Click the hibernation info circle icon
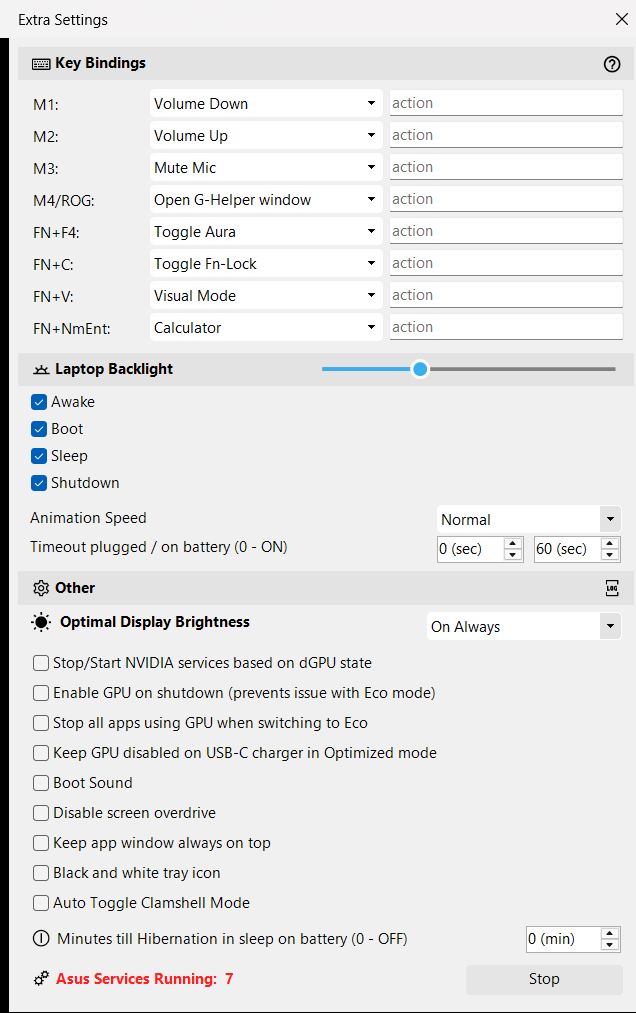 pyautogui.click(x=41, y=939)
